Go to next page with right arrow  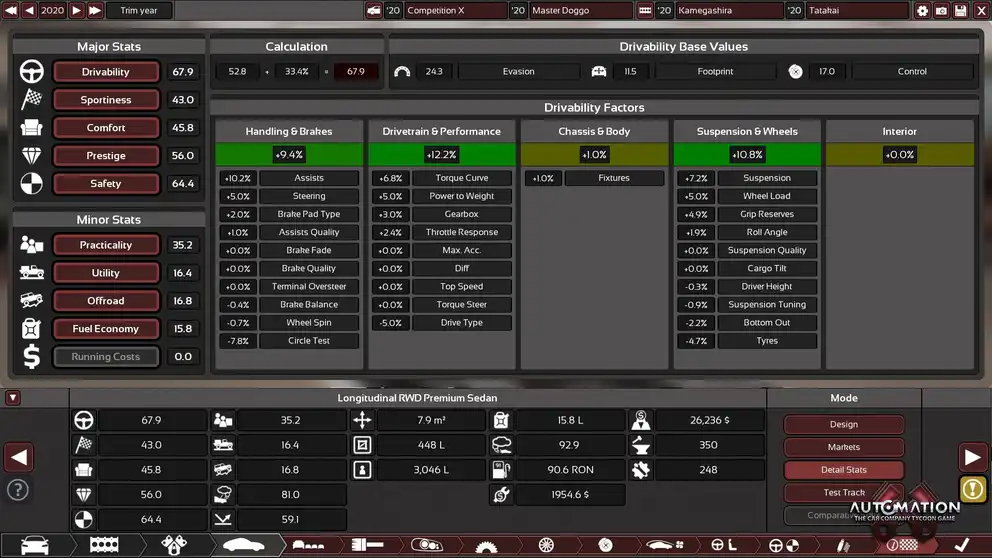pyautogui.click(x=972, y=457)
